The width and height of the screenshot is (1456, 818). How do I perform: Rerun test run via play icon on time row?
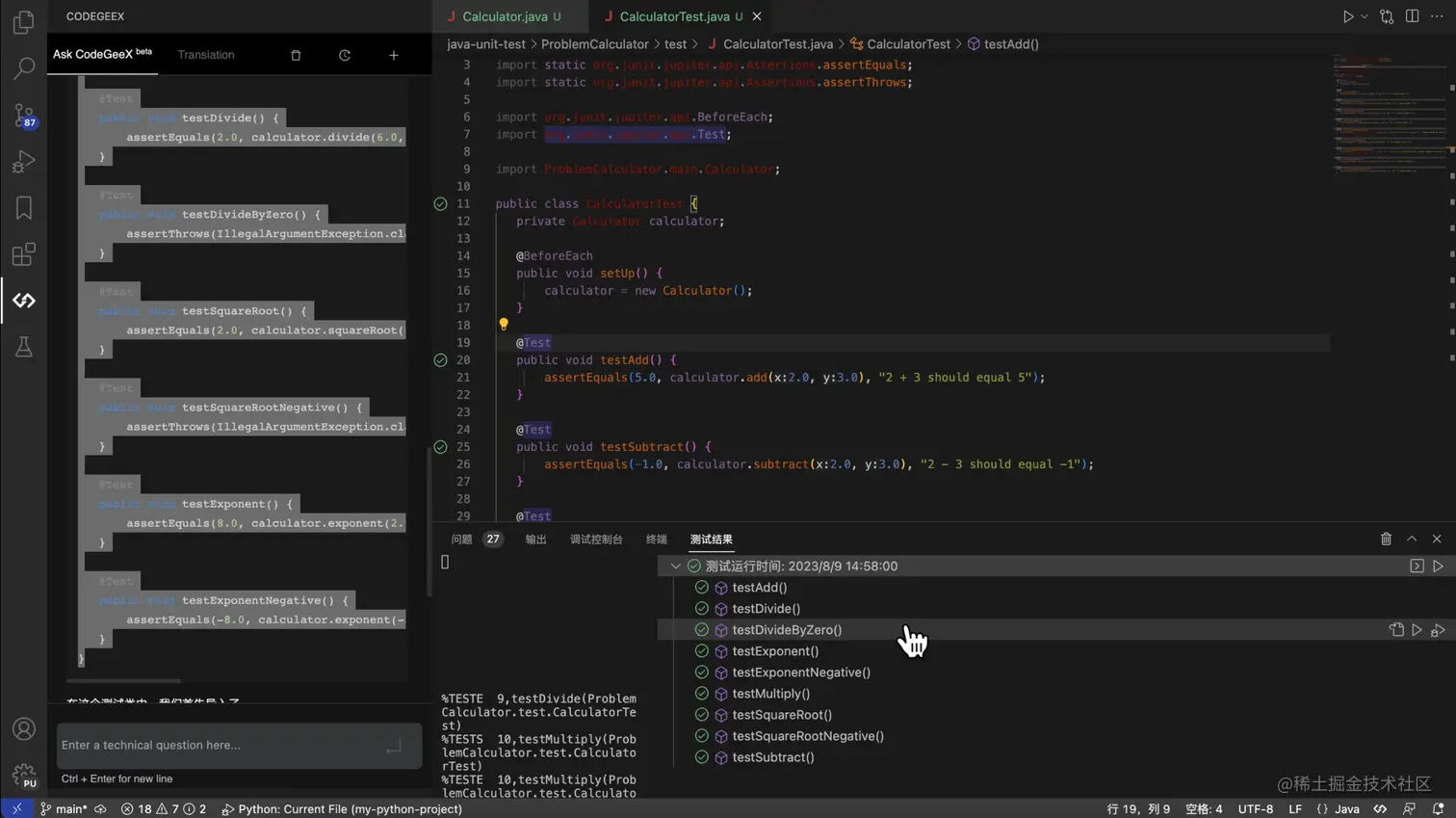pyautogui.click(x=1438, y=567)
